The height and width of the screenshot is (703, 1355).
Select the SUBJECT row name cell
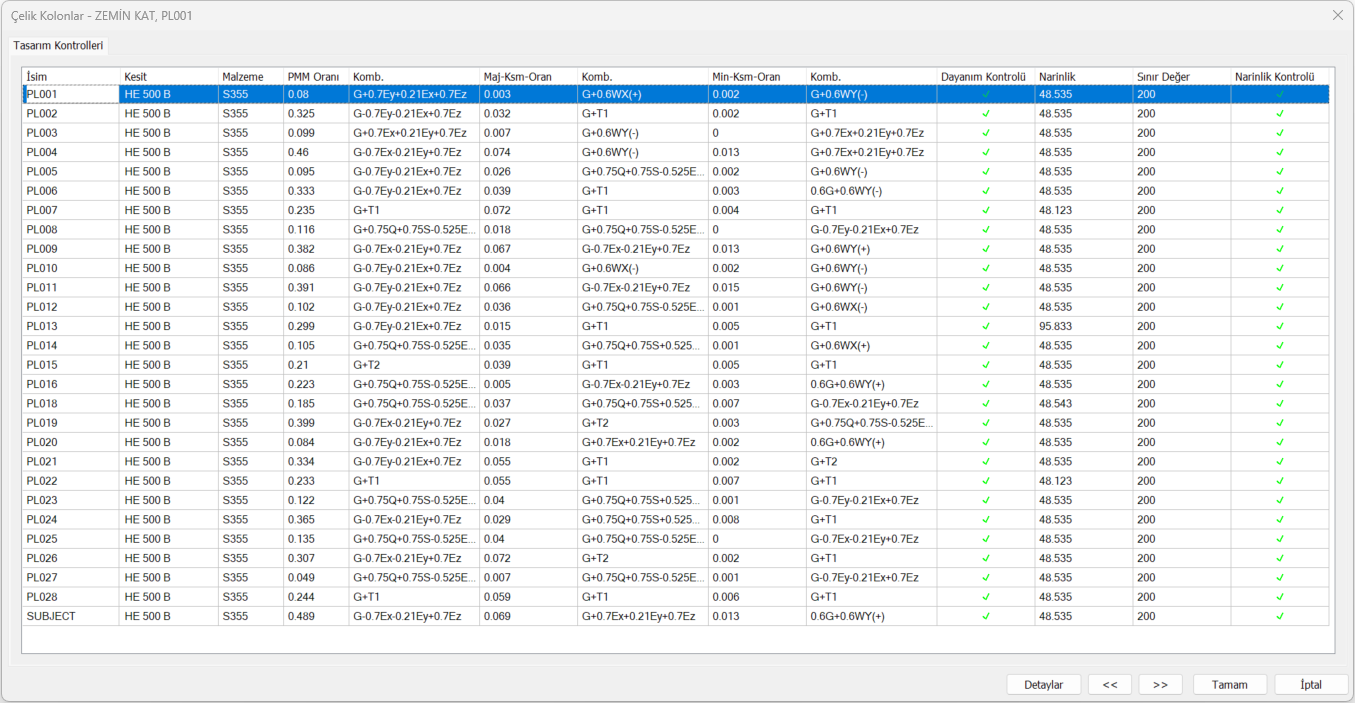70,616
